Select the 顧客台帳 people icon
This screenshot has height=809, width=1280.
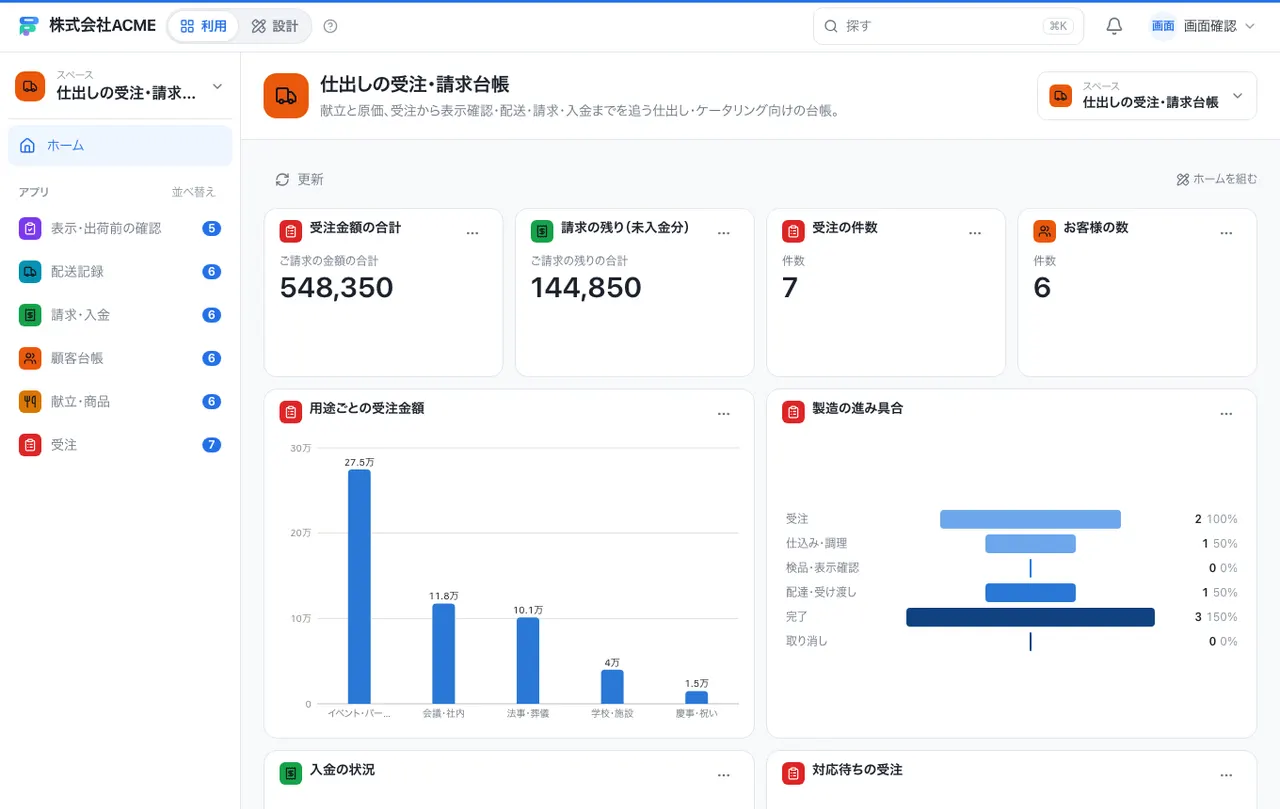pos(30,358)
